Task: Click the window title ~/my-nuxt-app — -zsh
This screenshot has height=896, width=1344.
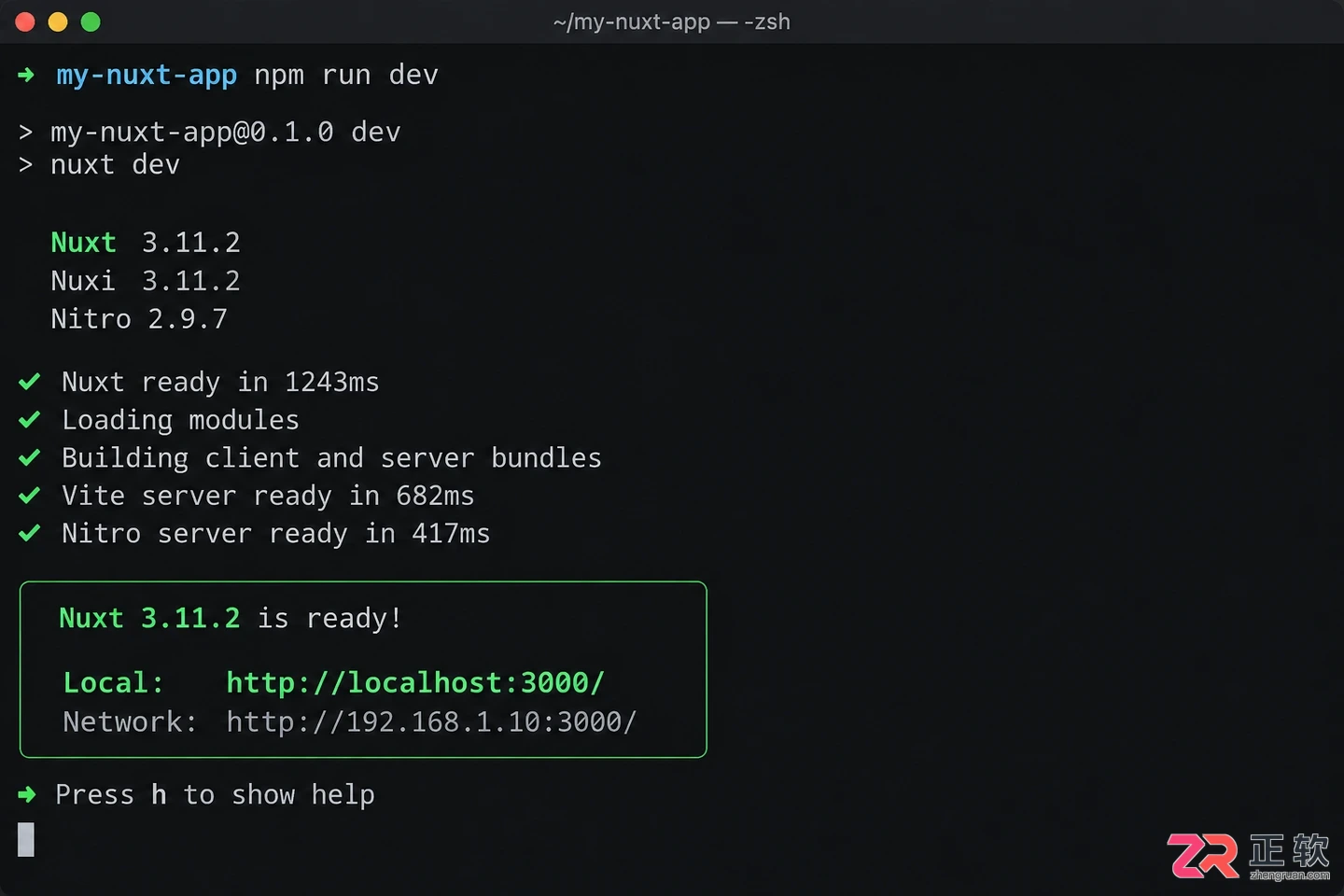Action: (671, 21)
